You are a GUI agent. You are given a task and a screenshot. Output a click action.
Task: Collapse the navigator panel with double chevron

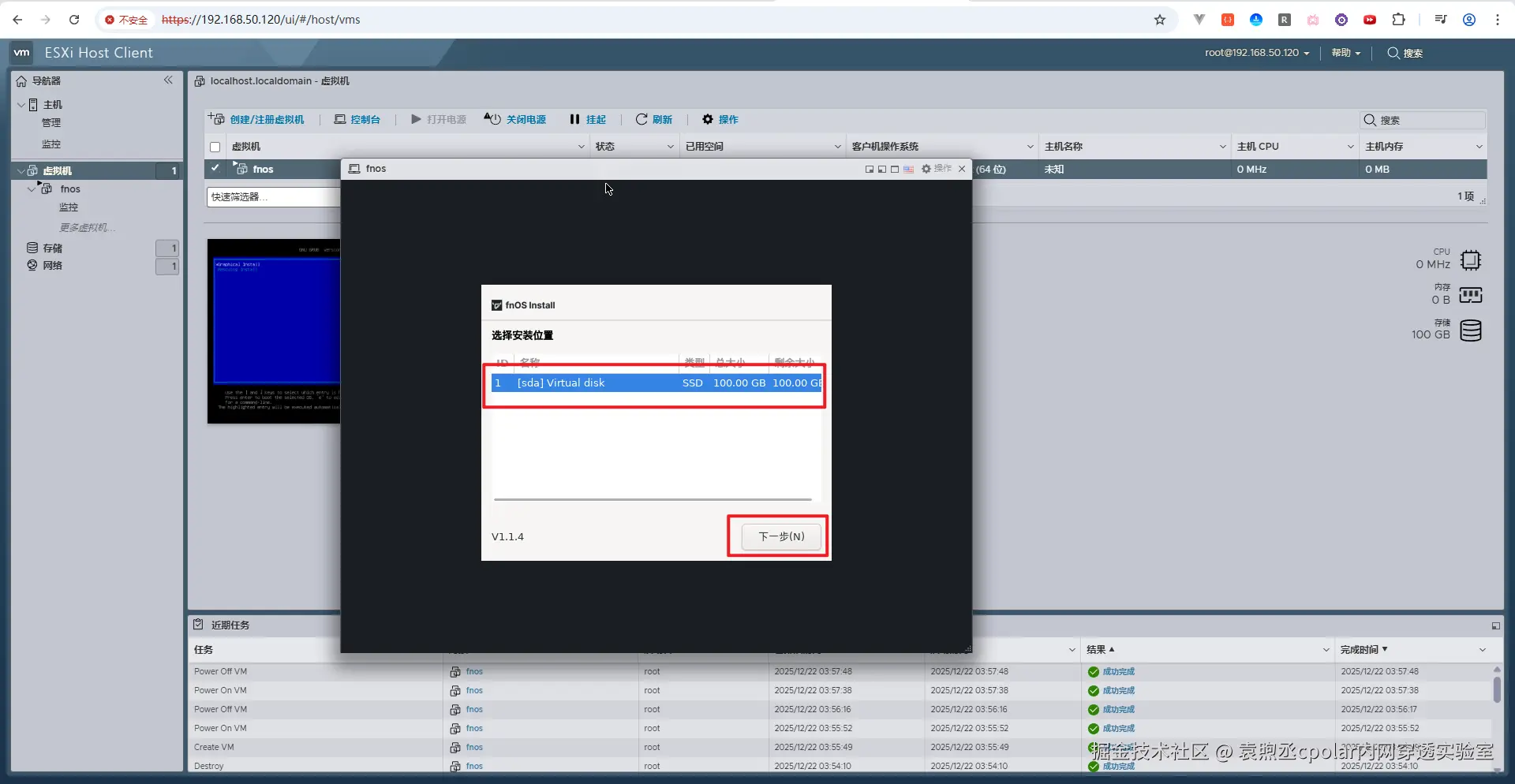(168, 80)
